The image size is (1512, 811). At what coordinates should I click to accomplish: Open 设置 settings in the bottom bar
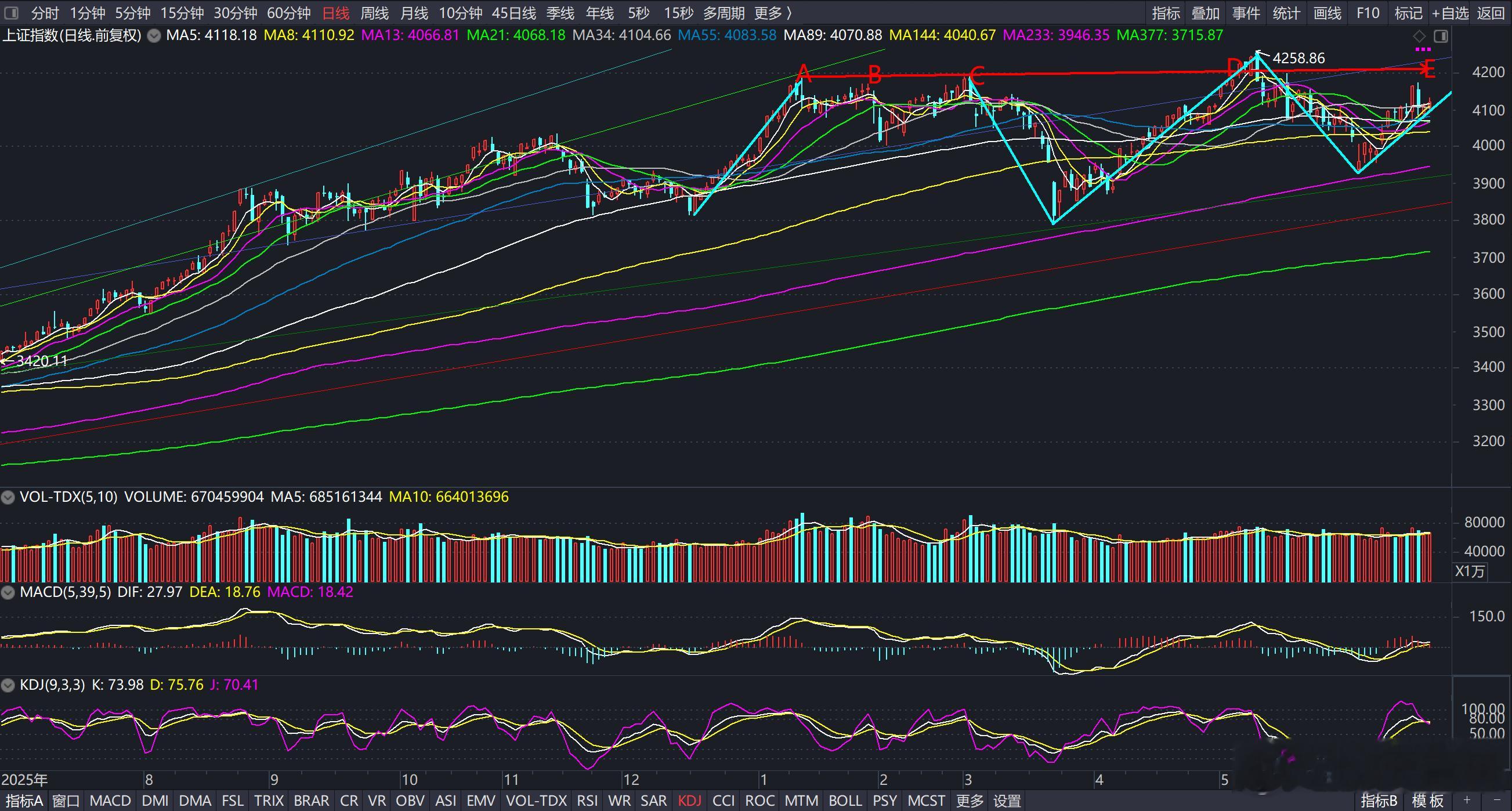click(1007, 801)
